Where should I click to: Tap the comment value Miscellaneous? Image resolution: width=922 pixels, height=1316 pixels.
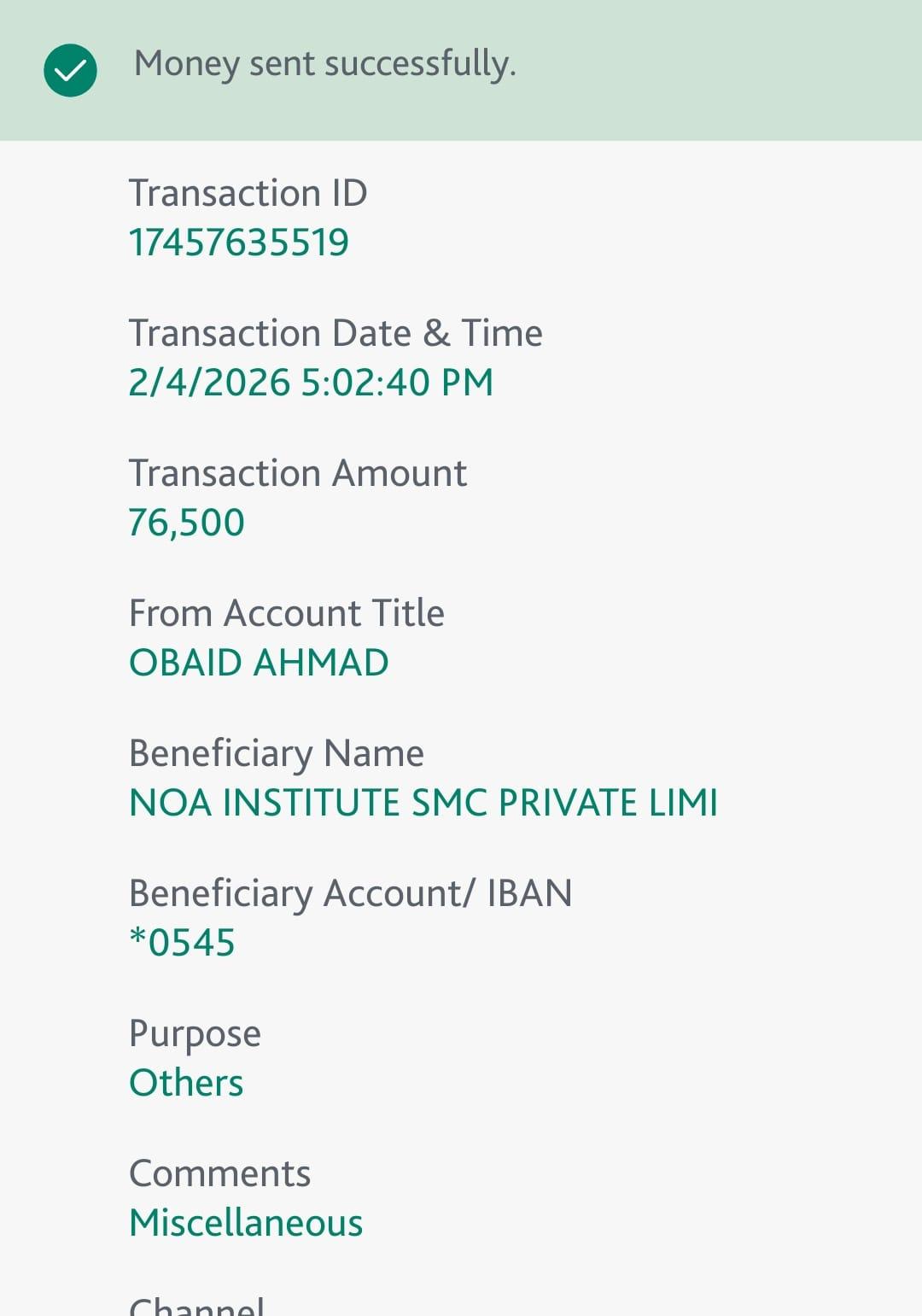tap(246, 1223)
